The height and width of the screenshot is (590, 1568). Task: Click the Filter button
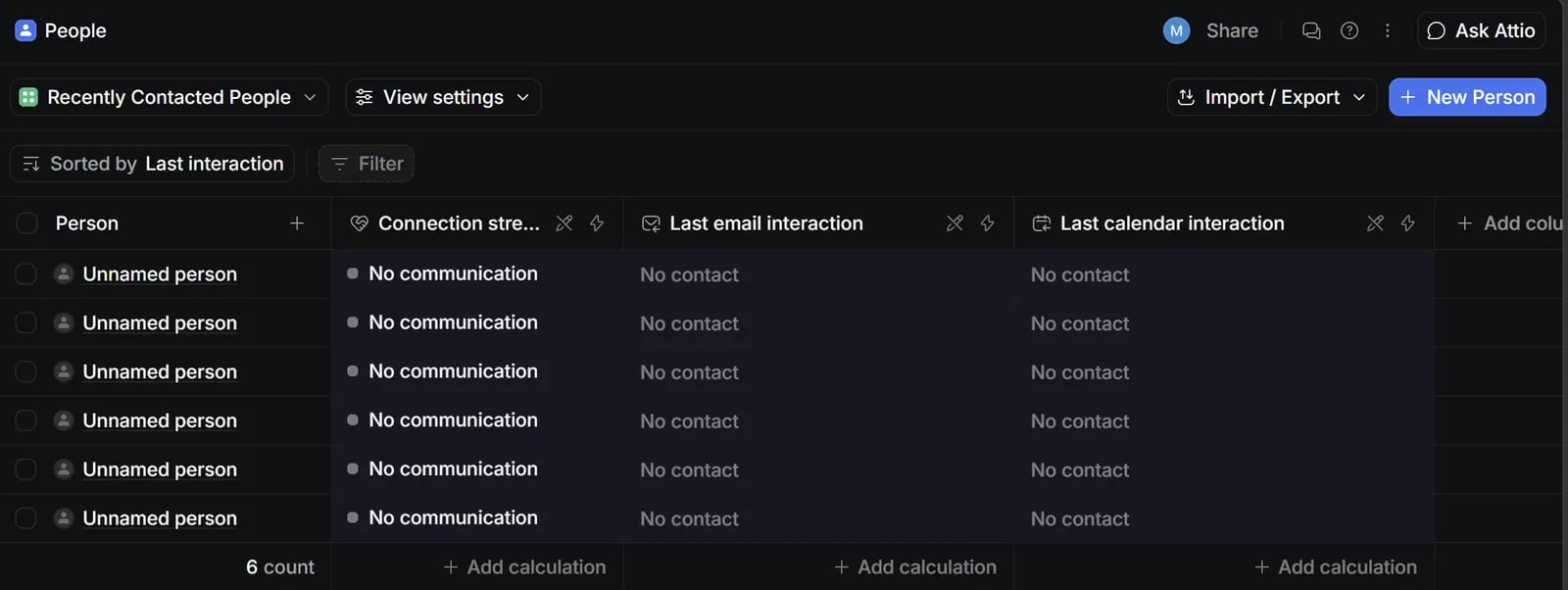click(x=367, y=164)
